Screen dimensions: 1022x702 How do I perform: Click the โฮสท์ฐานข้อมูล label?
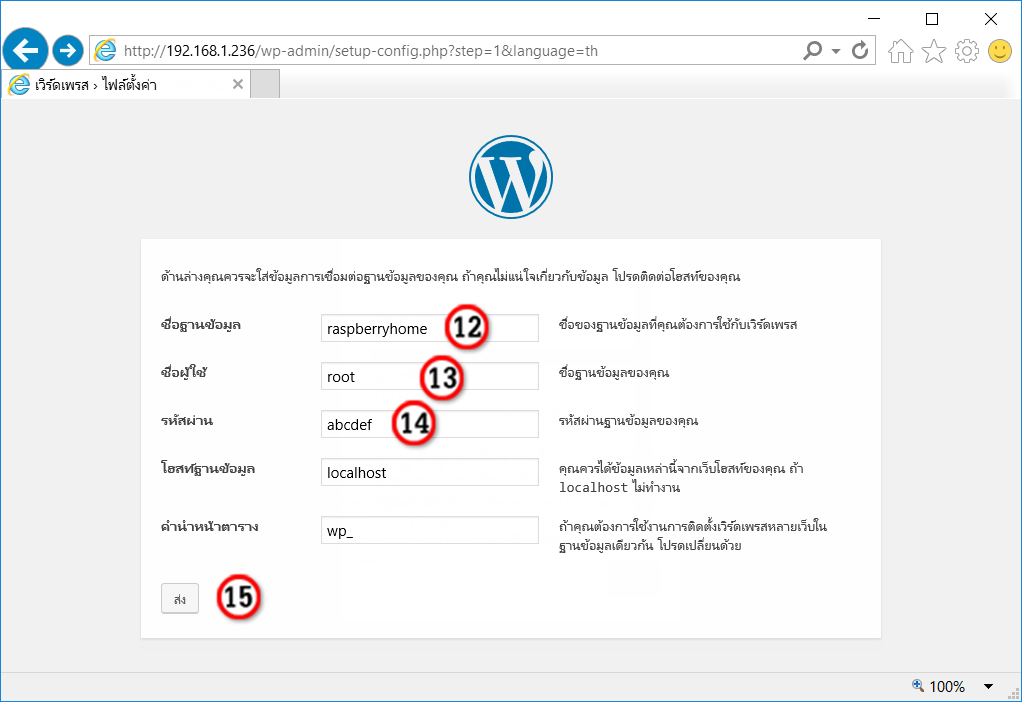click(x=208, y=469)
